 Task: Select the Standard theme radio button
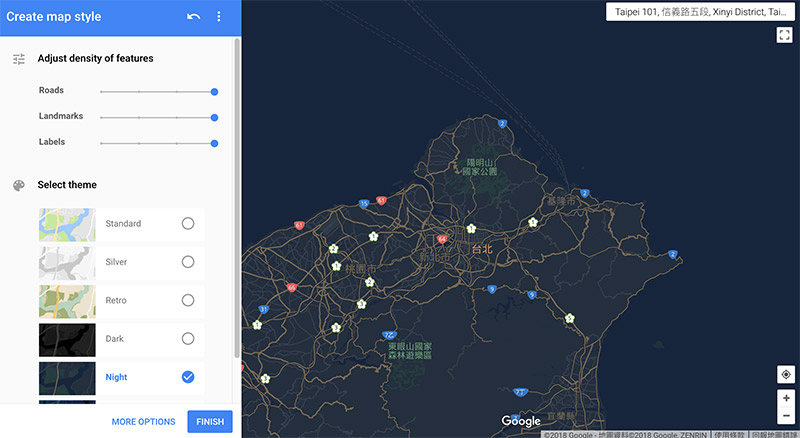coord(188,224)
